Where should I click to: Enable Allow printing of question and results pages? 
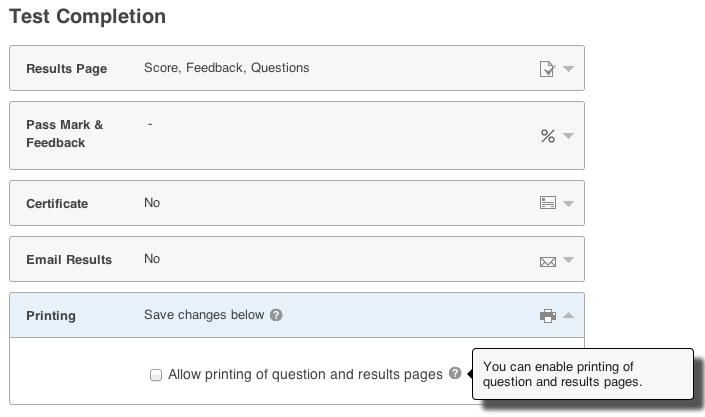[156, 375]
